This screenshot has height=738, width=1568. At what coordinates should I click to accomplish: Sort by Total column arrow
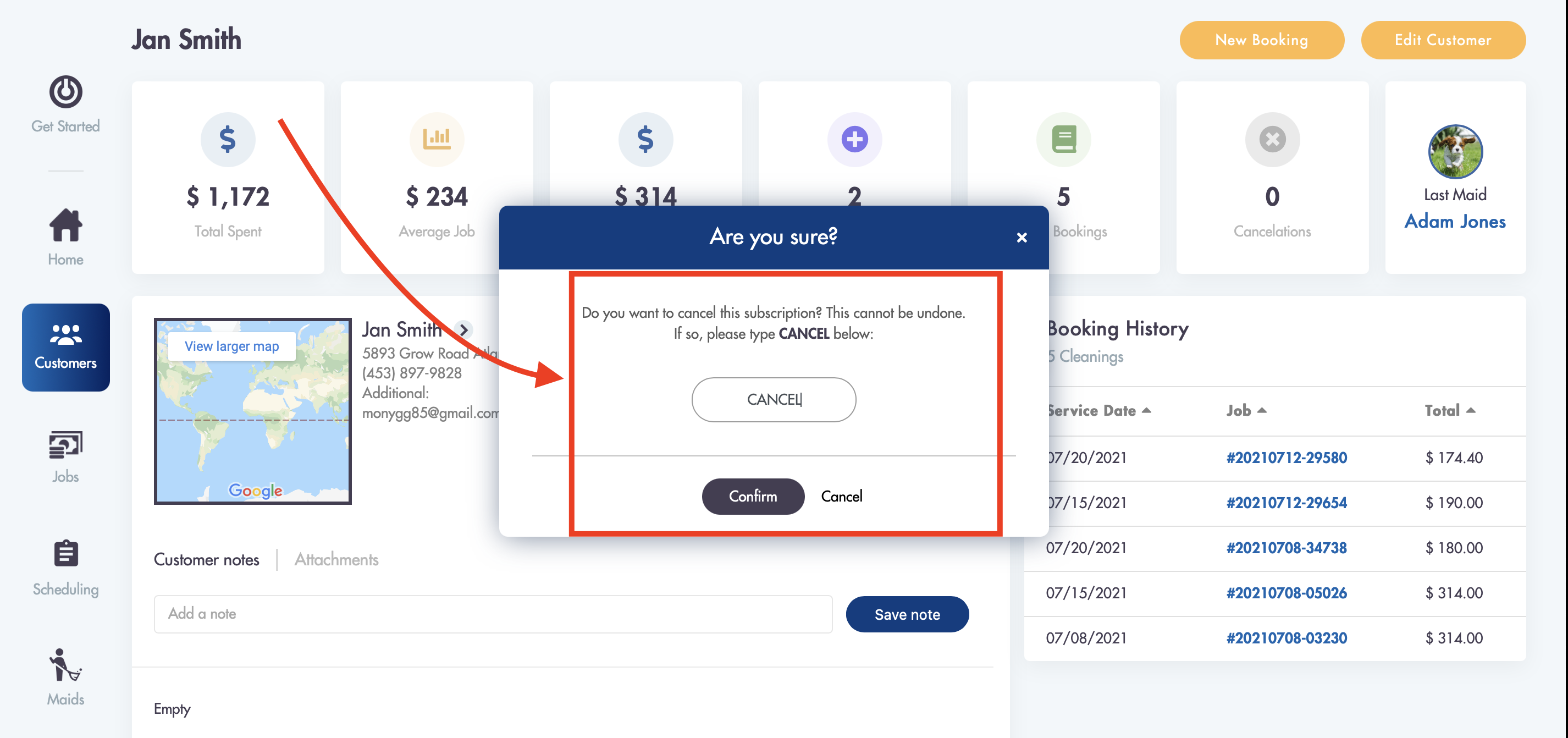pyautogui.click(x=1471, y=411)
